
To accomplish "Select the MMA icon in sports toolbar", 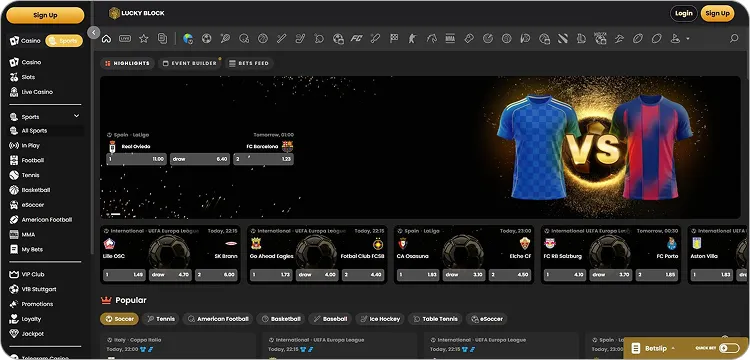I will (x=450, y=39).
